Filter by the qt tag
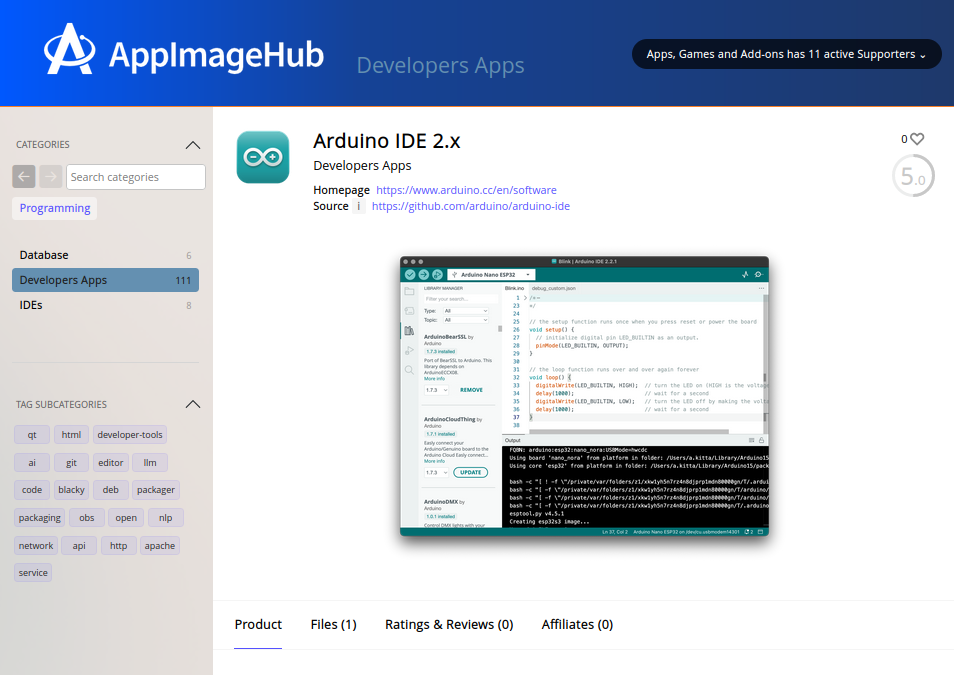Image resolution: width=954 pixels, height=675 pixels. (x=32, y=435)
